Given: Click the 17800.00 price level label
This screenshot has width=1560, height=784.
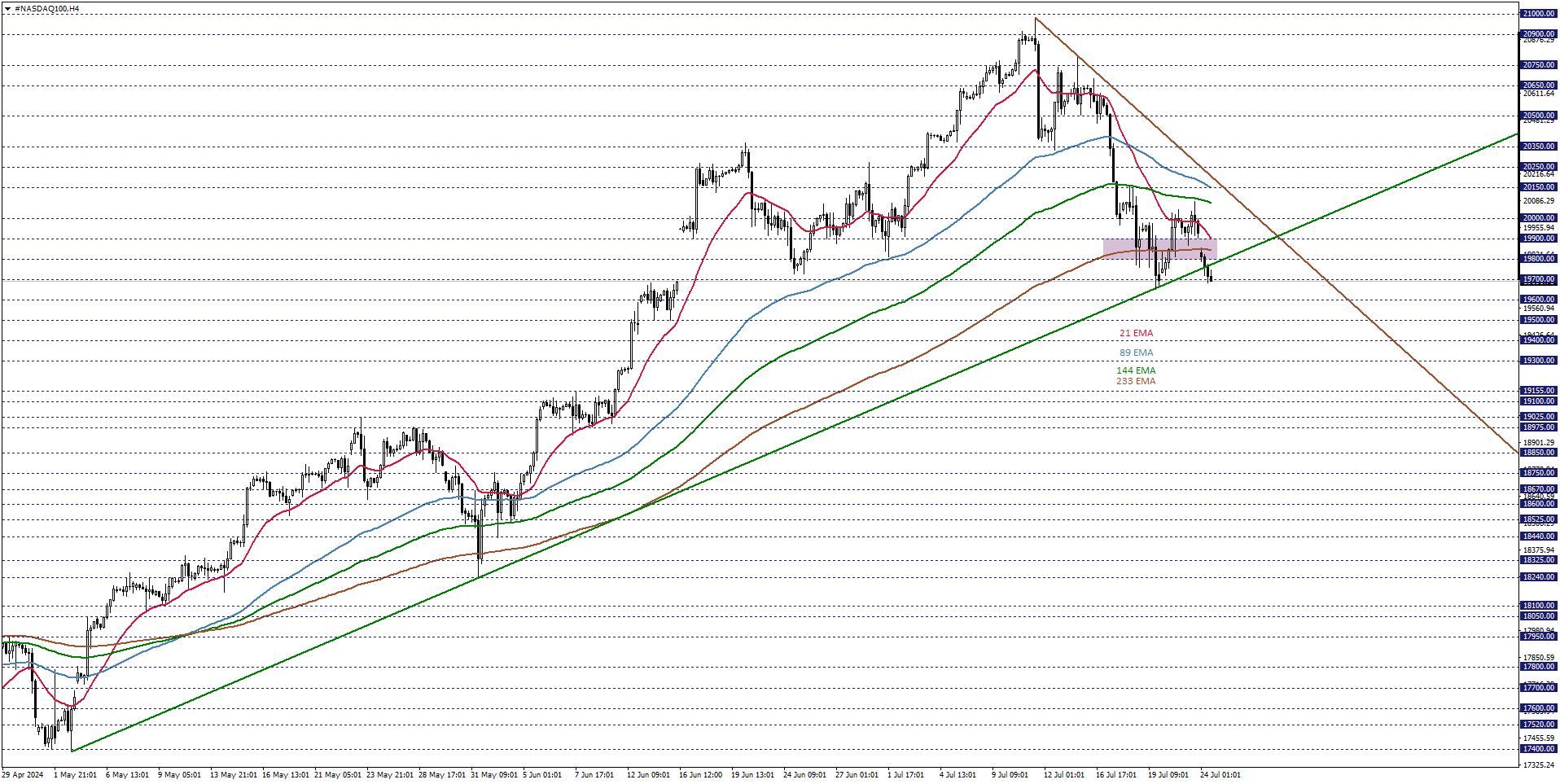Looking at the screenshot, I should pyautogui.click(x=1538, y=667).
